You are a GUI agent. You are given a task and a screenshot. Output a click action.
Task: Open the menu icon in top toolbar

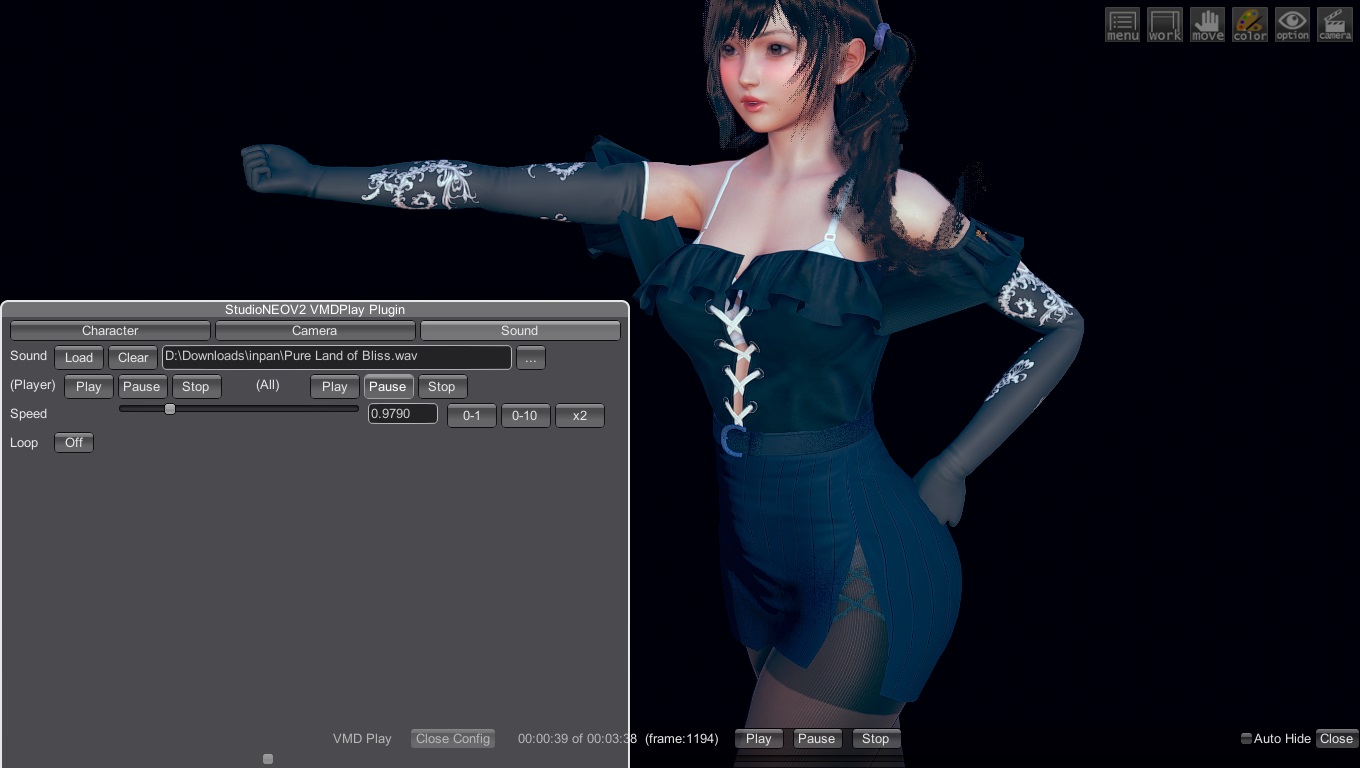click(x=1122, y=25)
